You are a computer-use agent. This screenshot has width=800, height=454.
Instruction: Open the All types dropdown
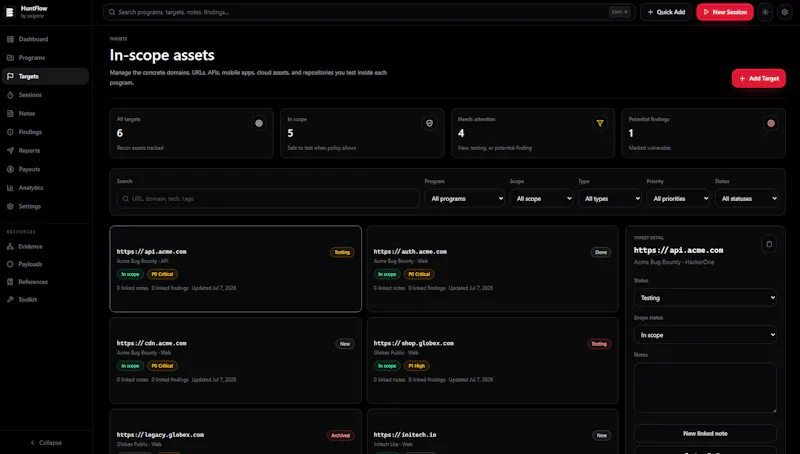tap(610, 198)
